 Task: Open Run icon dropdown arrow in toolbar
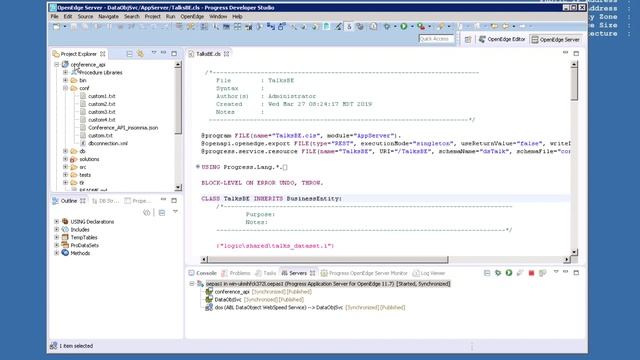[412, 27]
